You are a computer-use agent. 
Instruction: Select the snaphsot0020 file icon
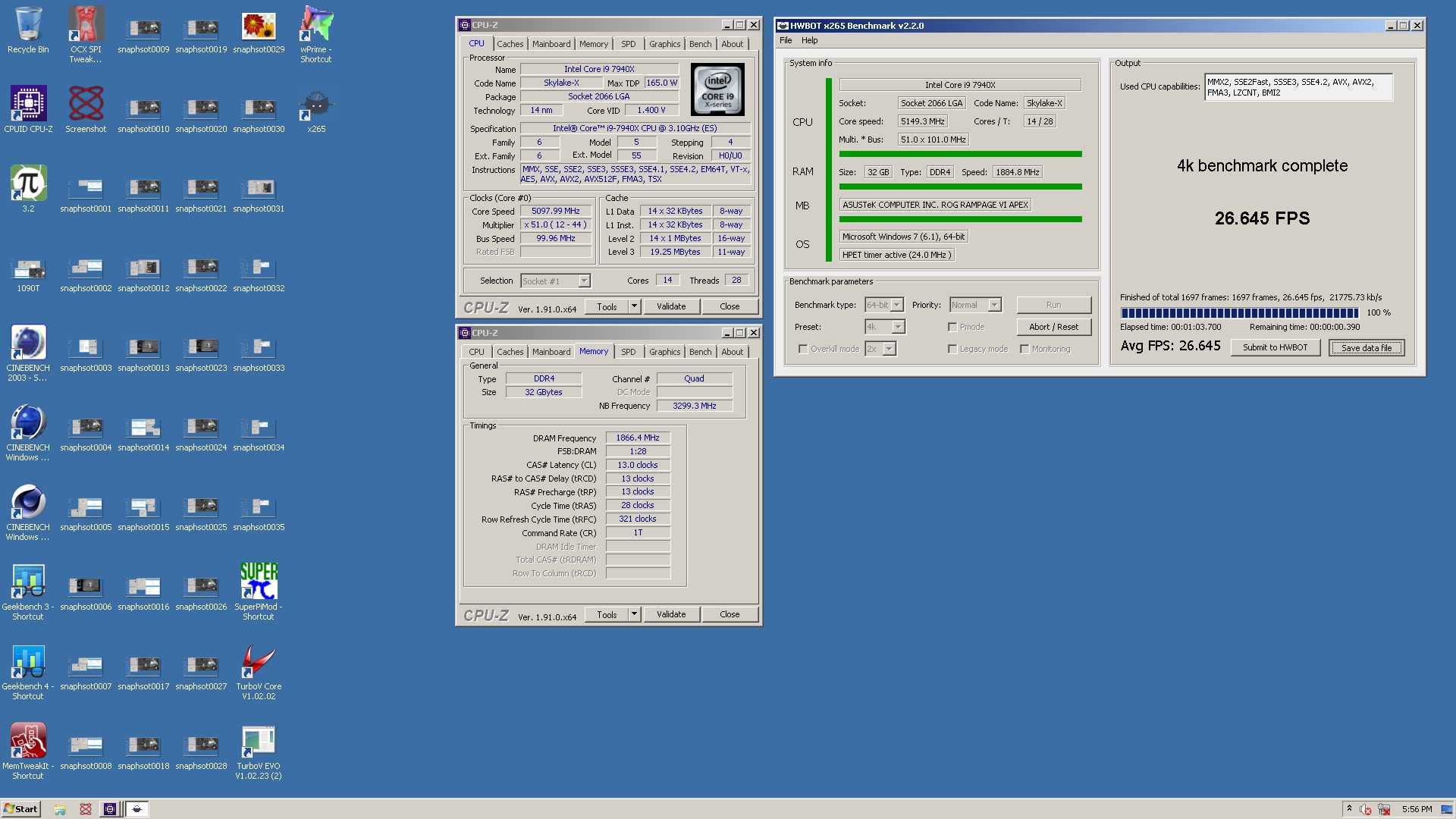pos(201,114)
